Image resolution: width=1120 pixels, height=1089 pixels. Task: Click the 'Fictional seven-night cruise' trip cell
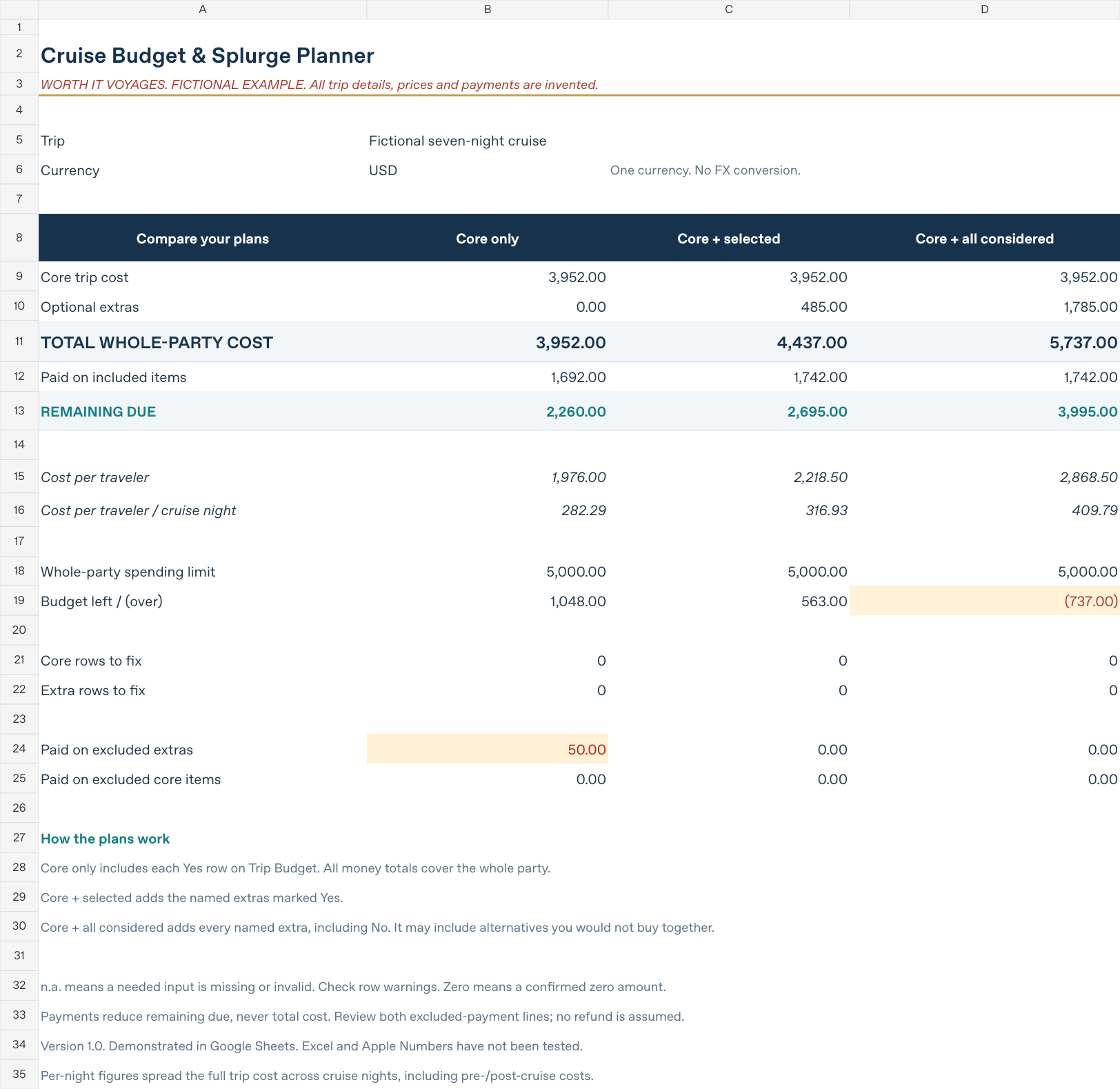point(458,141)
